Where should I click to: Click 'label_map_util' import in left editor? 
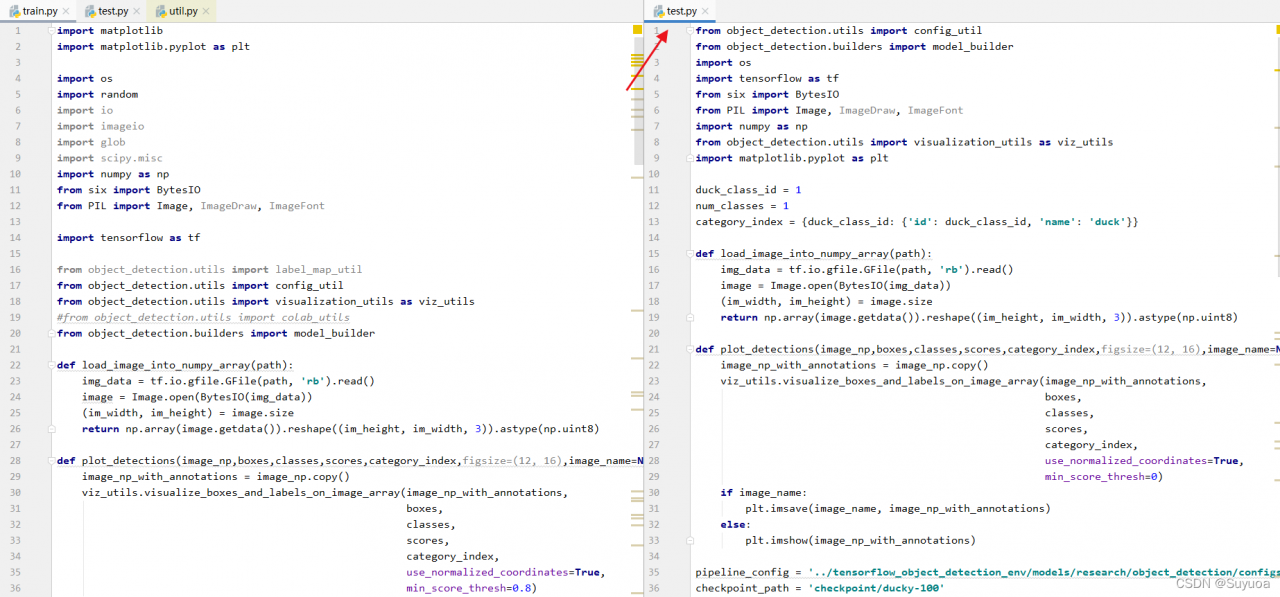pos(318,269)
